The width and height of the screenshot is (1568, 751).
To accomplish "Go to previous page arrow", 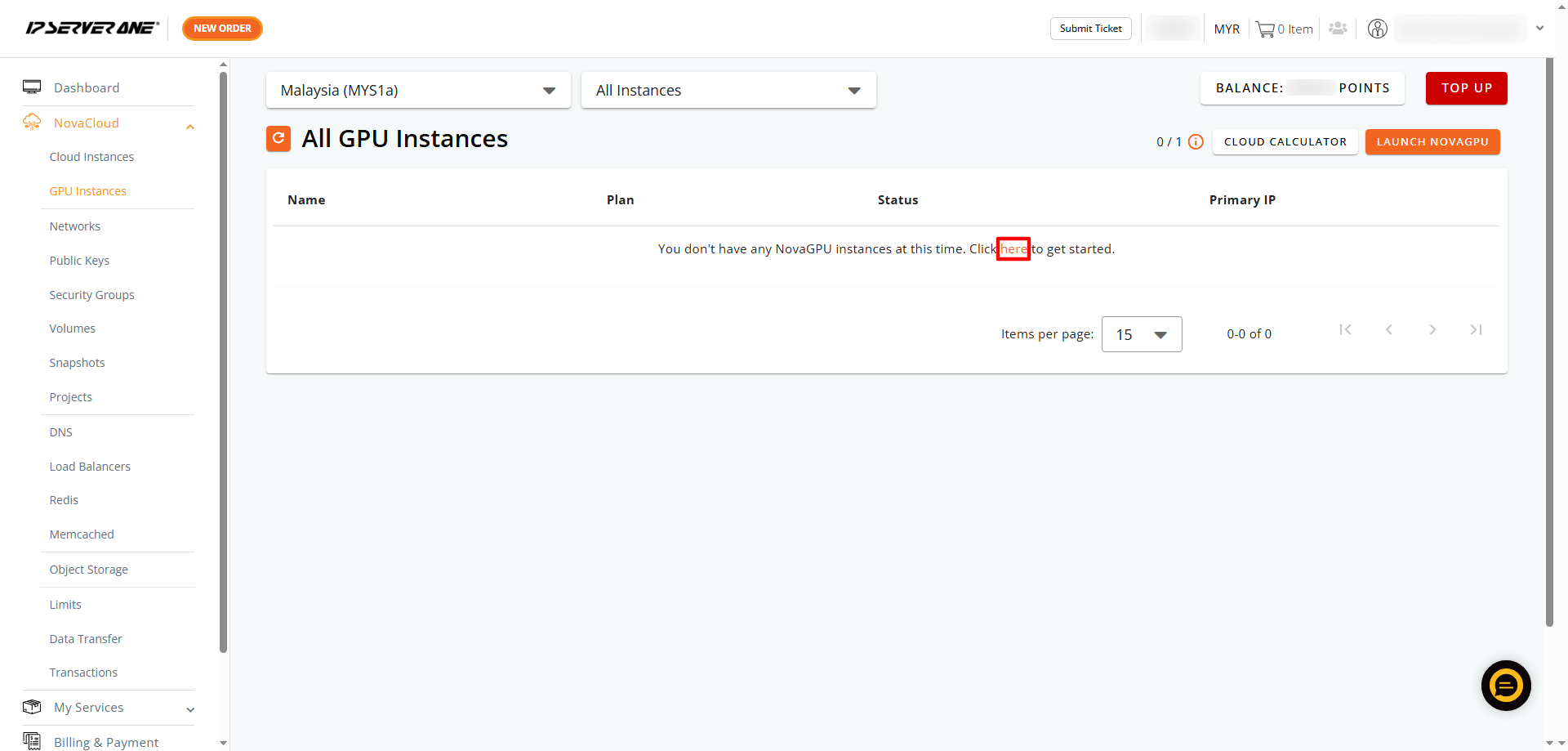I will click(1388, 329).
